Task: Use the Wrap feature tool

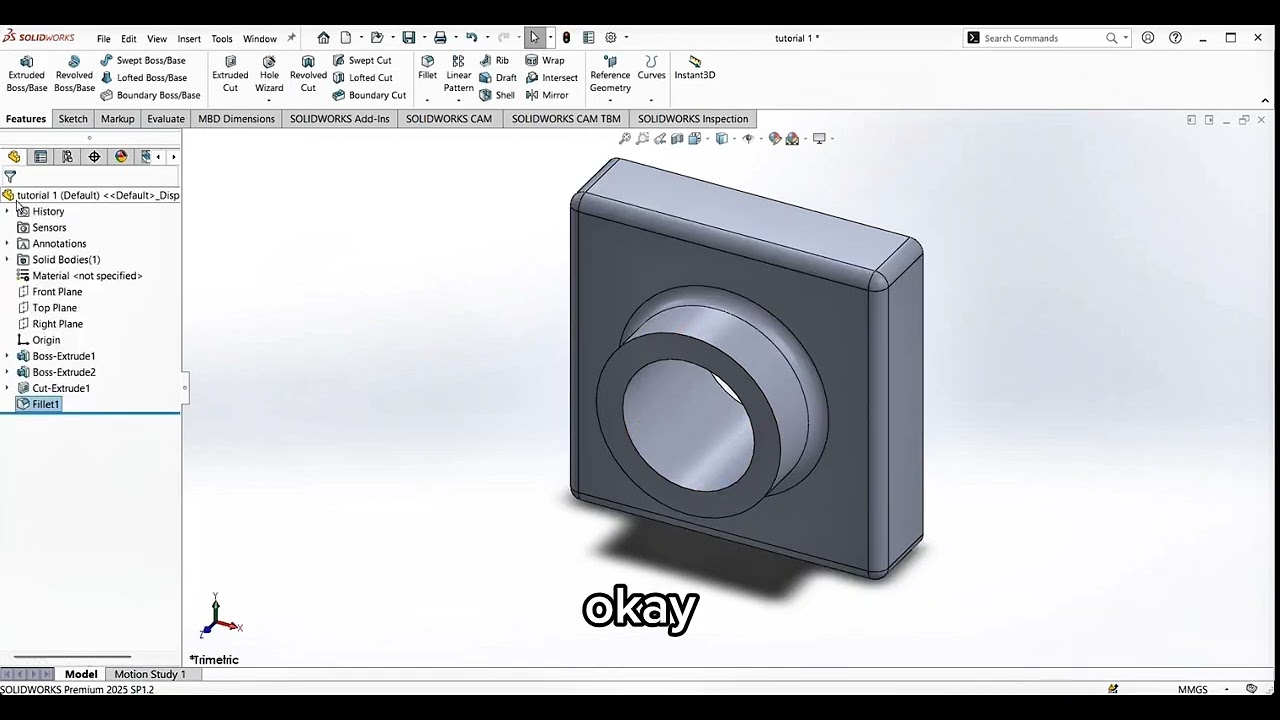Action: (x=545, y=60)
